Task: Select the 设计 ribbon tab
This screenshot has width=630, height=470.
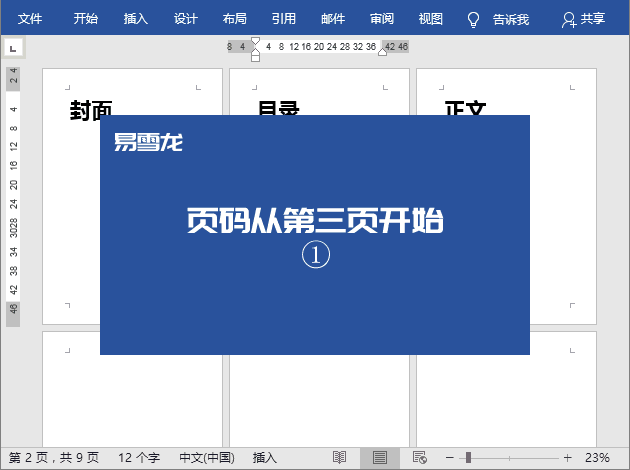Action: (x=185, y=18)
